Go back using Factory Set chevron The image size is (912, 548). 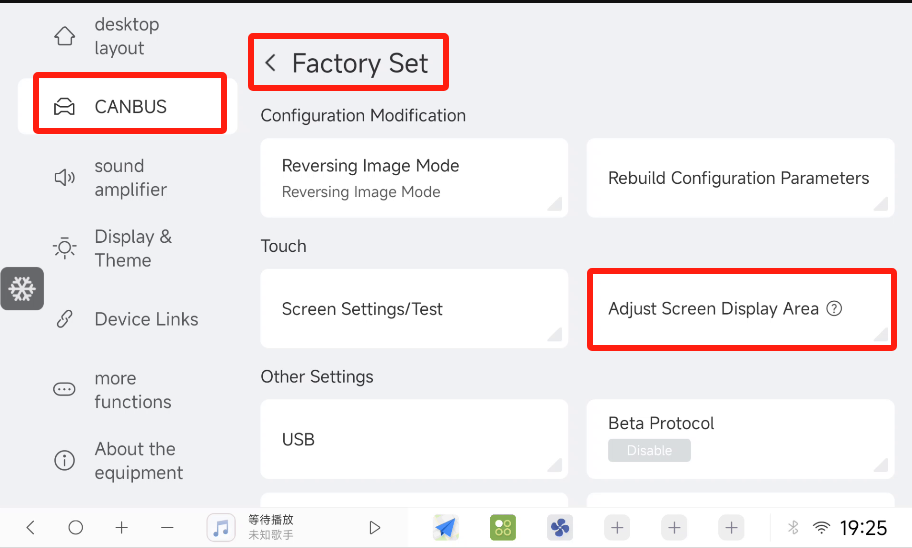click(x=270, y=63)
